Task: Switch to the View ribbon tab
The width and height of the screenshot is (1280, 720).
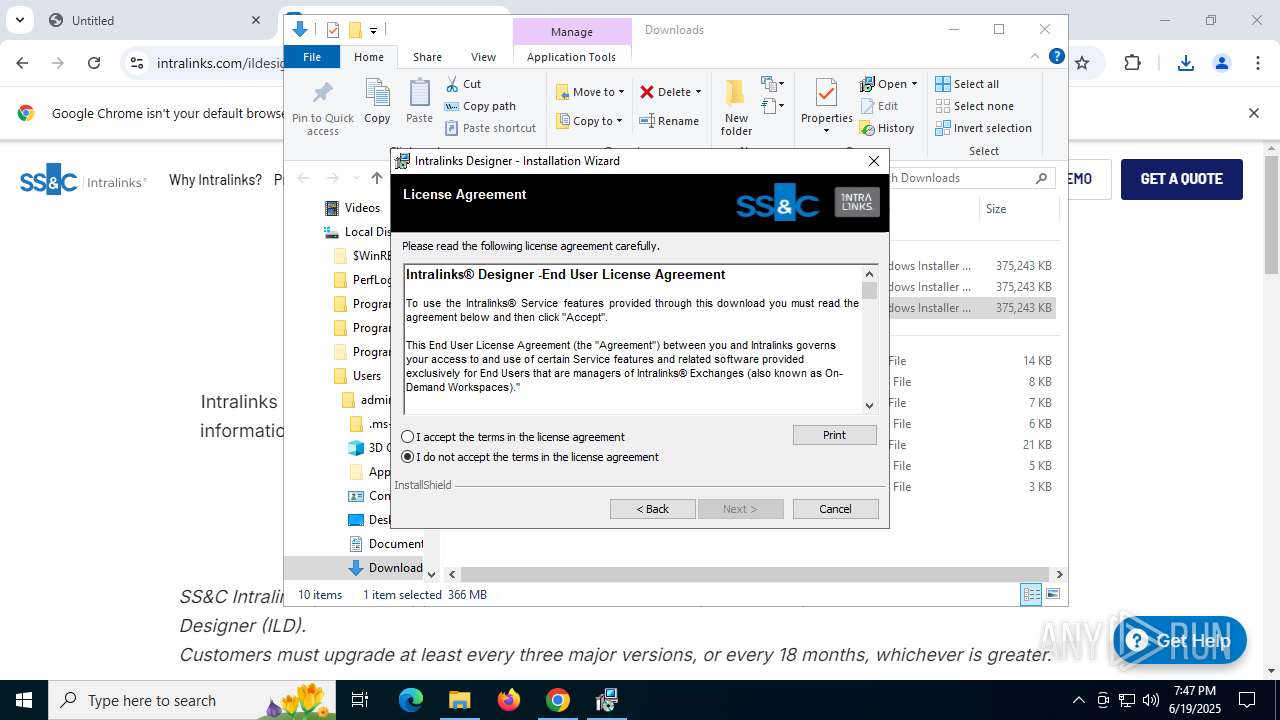Action: point(483,57)
